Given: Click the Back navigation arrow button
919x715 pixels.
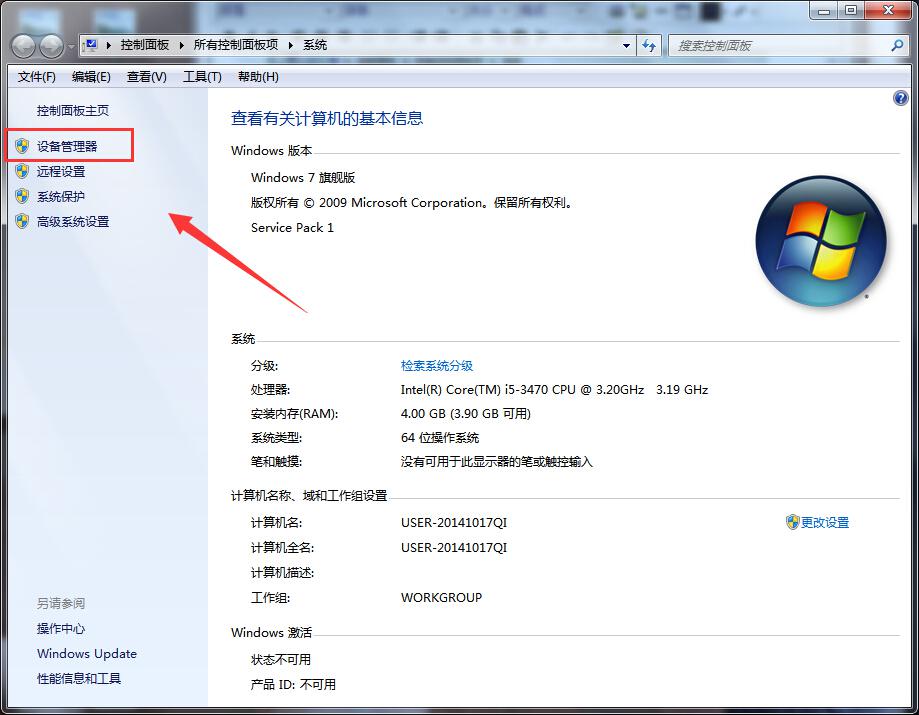Looking at the screenshot, I should coord(24,46).
